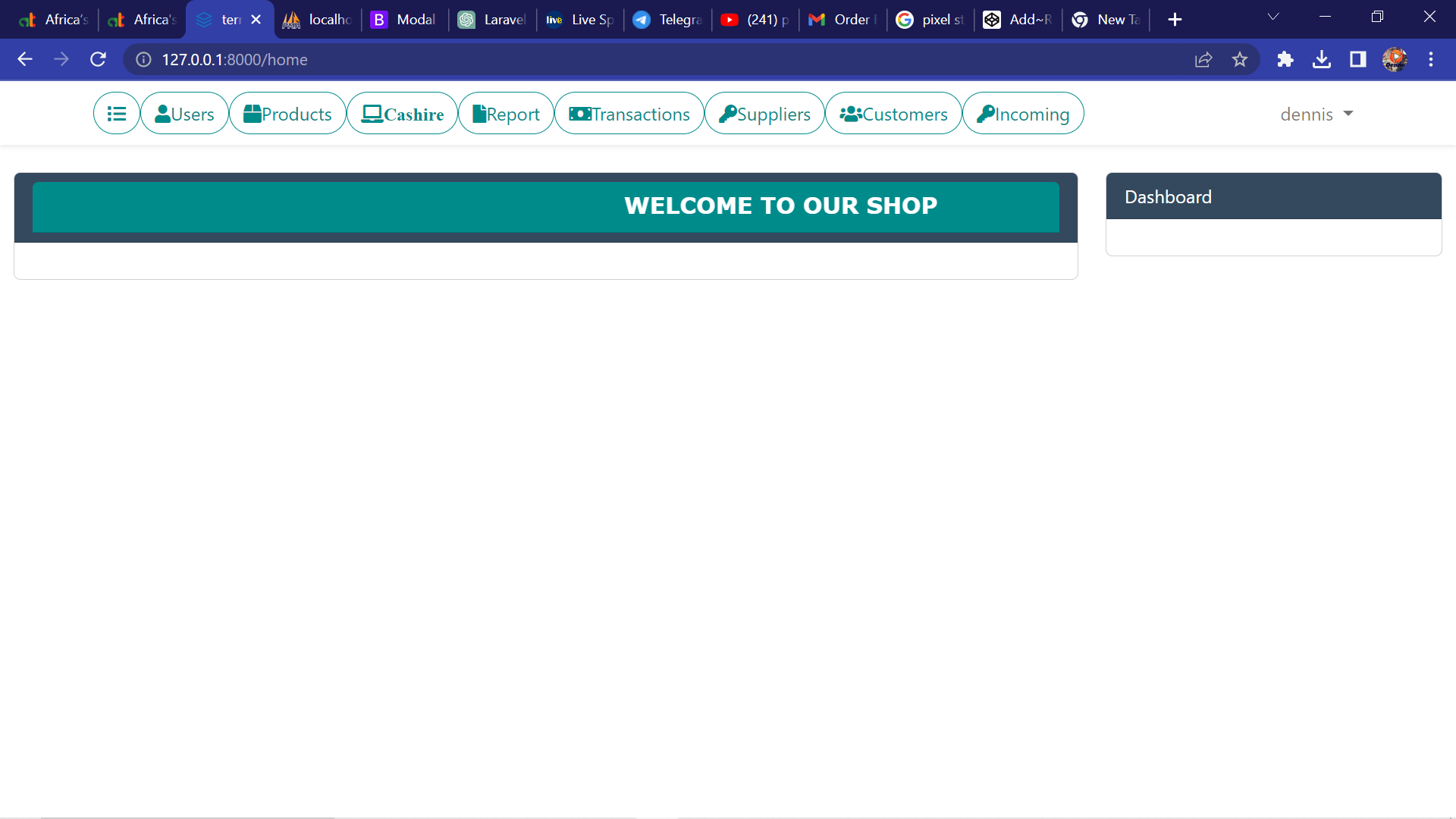Switch to the first Africa's tab
The image size is (1456, 819).
(x=53, y=20)
